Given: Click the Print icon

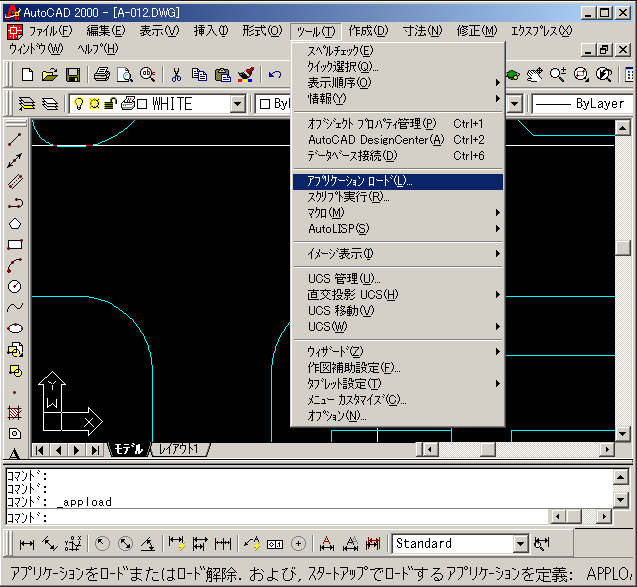Looking at the screenshot, I should click(x=102, y=75).
